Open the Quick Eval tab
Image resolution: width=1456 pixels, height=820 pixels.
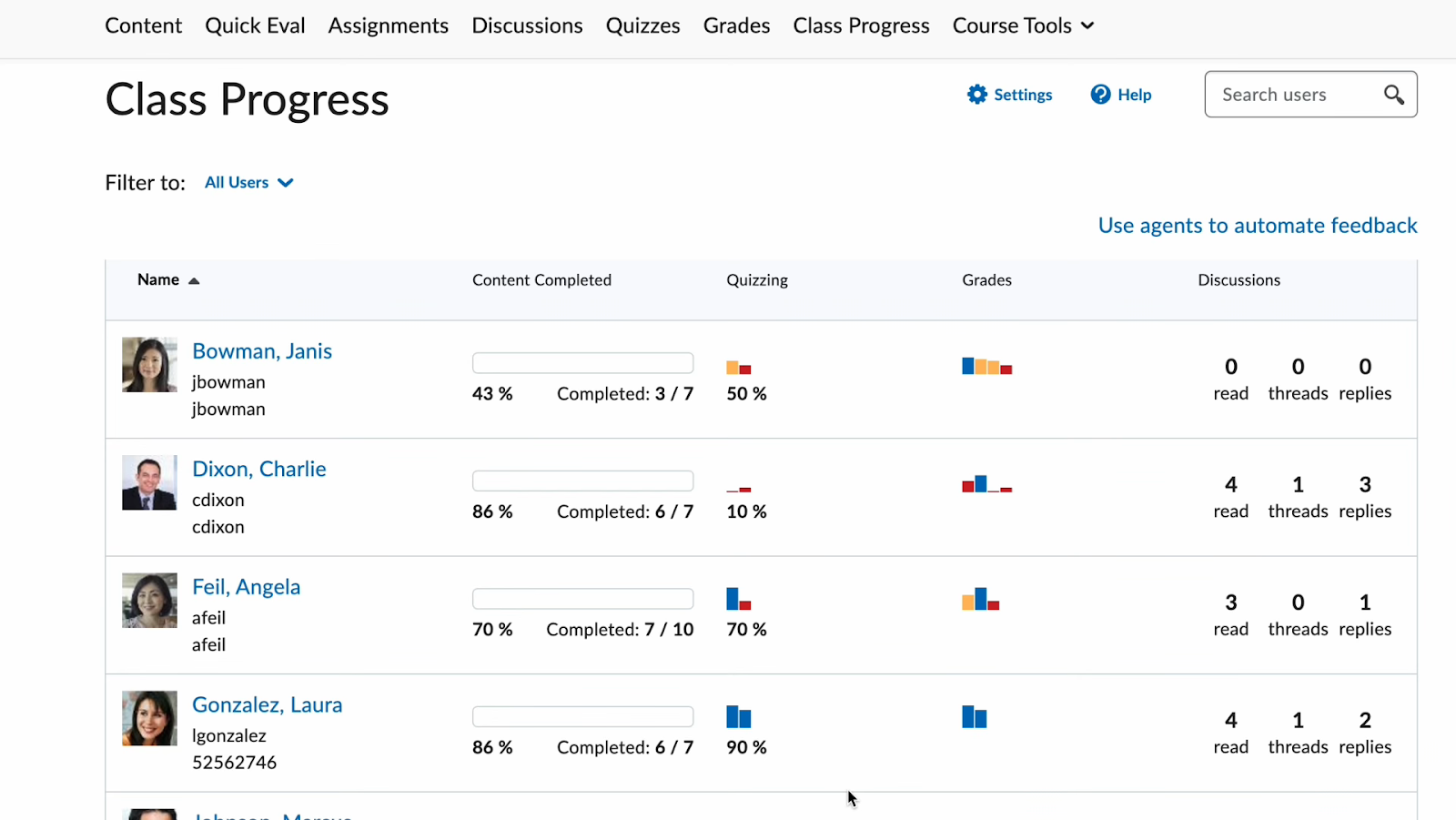point(255,25)
